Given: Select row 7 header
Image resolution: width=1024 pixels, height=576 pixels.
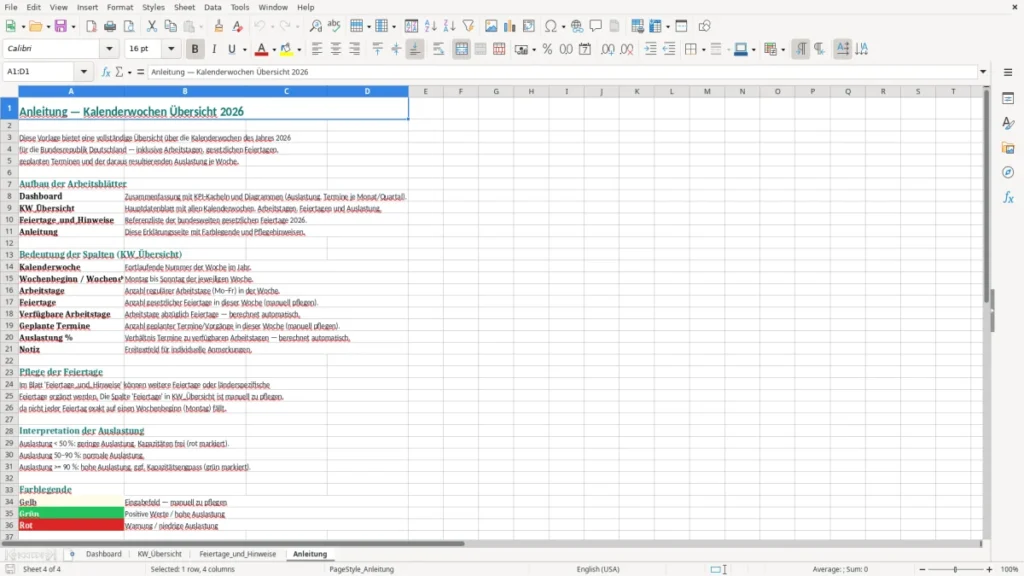Looking at the screenshot, I should coord(9,184).
